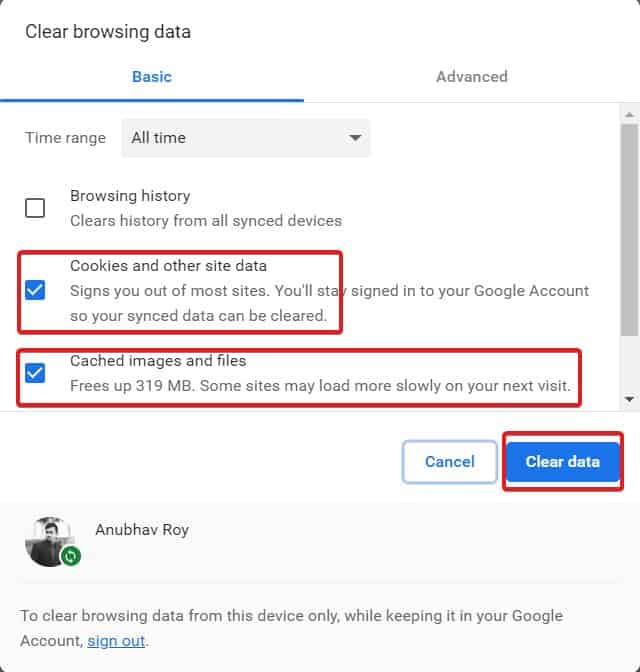
Task: Open the Time range 'All time' dropdown
Action: coord(245,138)
